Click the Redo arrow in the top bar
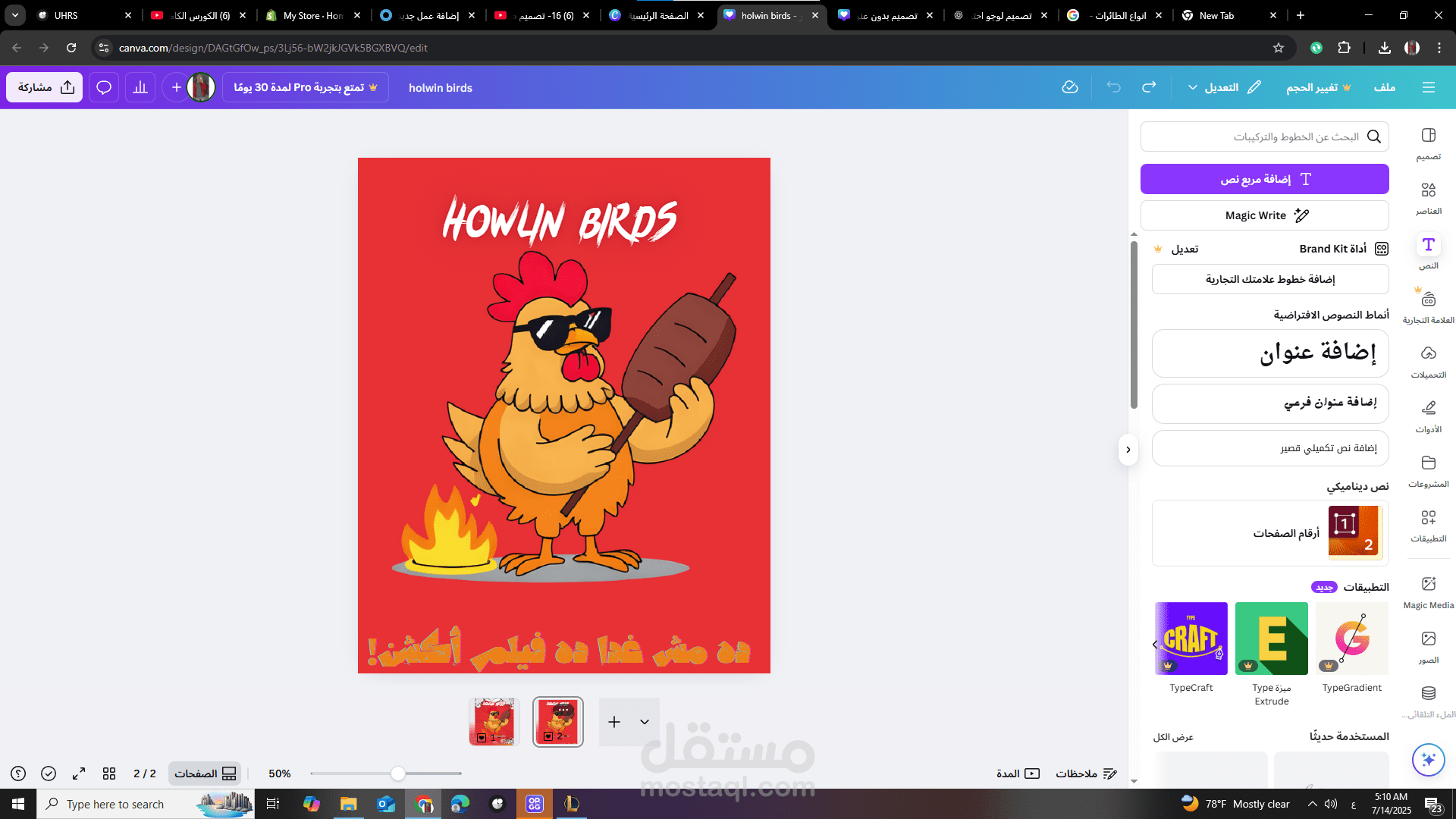This screenshot has width=1456, height=819. pyautogui.click(x=1149, y=88)
